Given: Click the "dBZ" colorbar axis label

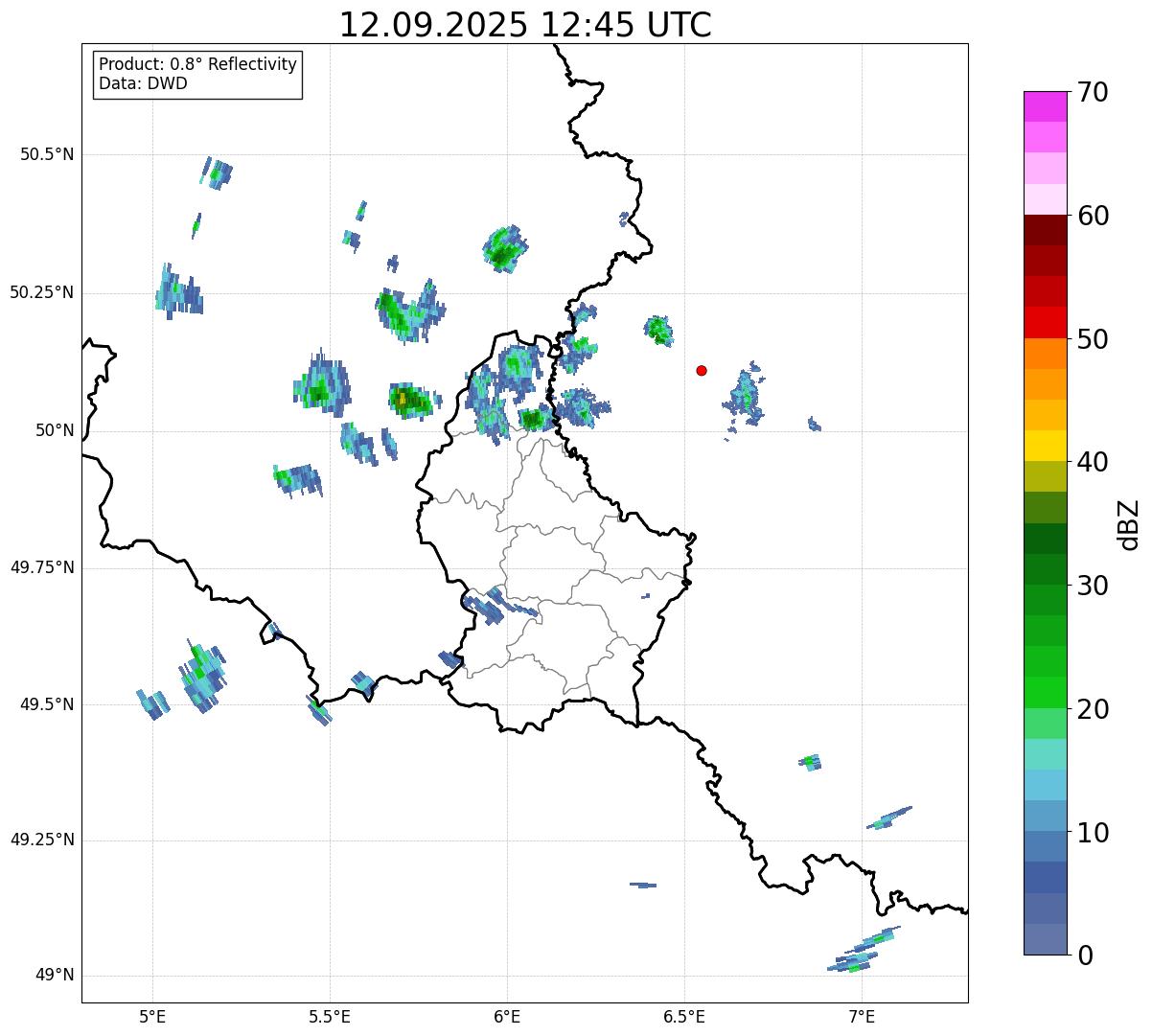Looking at the screenshot, I should pos(1129,523).
